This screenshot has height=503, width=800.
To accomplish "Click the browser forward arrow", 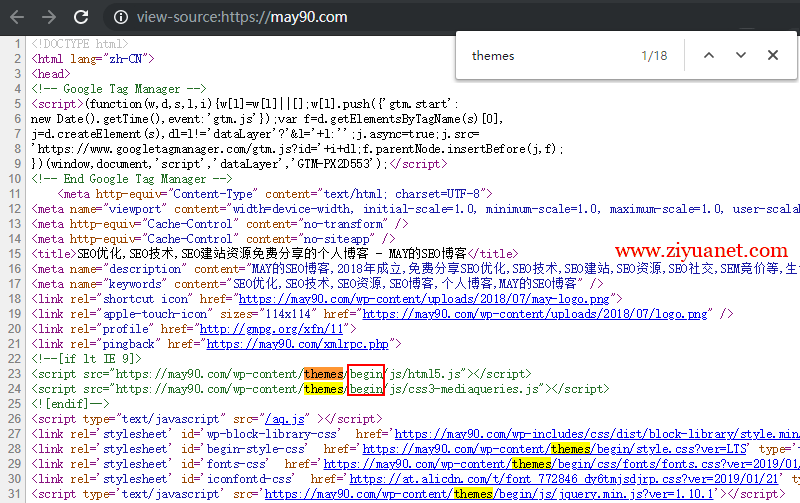I will [49, 17].
